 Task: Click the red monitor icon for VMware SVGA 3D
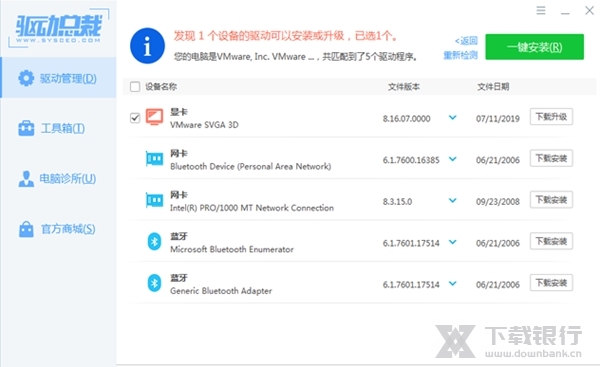(x=154, y=117)
